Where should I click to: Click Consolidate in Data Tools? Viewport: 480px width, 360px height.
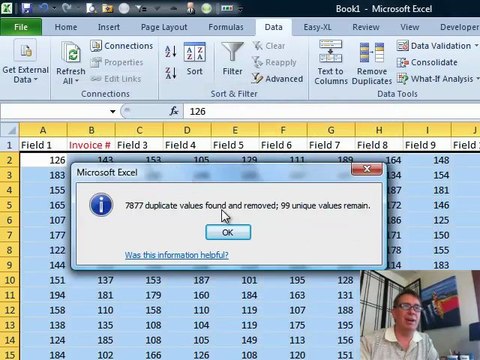click(427, 62)
